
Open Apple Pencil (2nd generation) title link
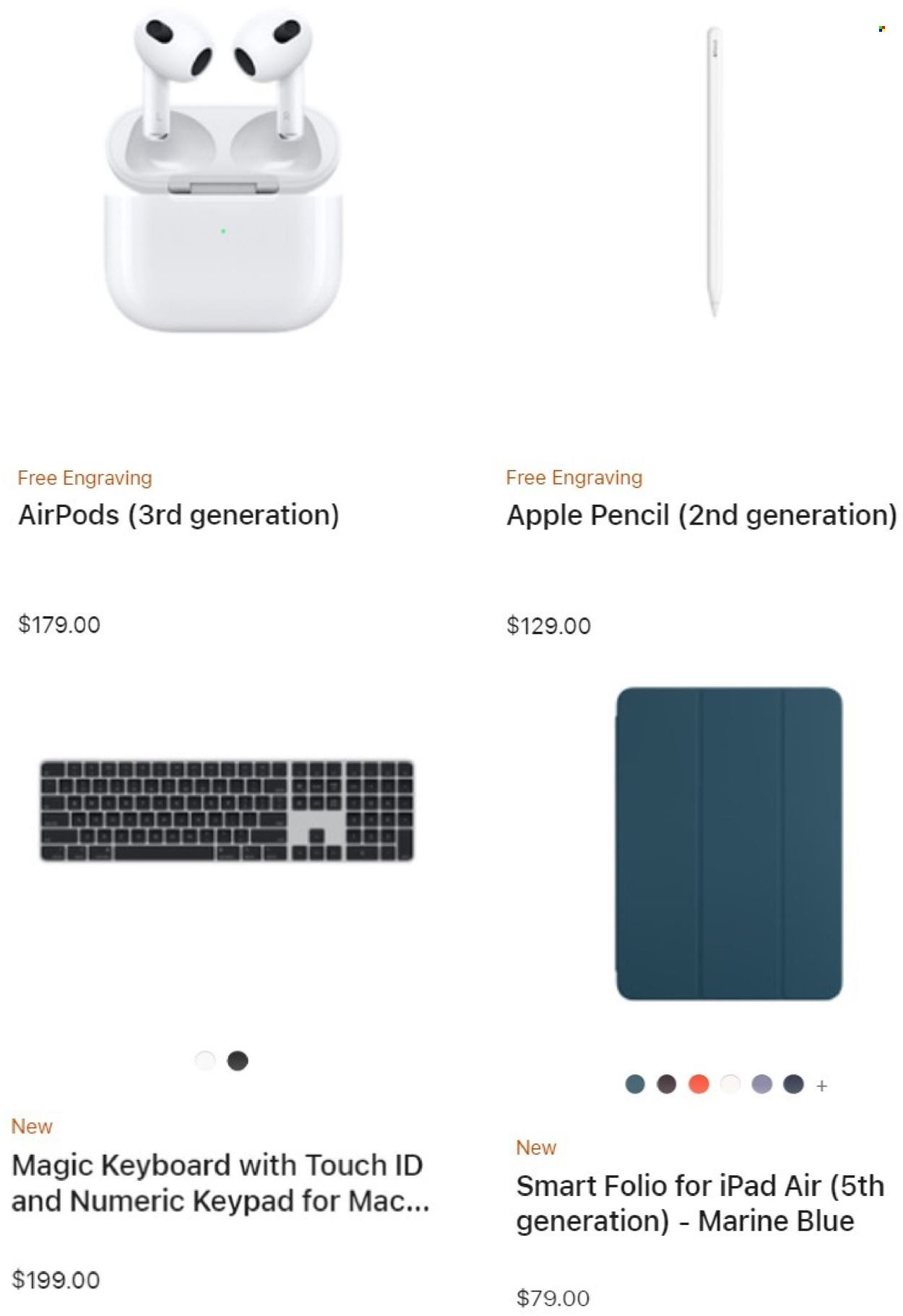tap(701, 515)
